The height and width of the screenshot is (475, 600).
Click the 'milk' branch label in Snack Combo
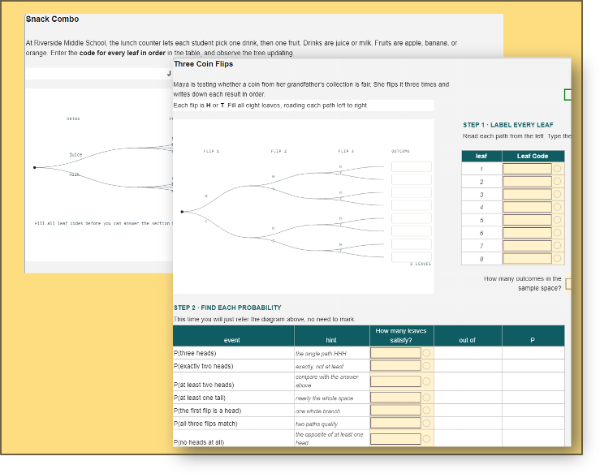tap(74, 174)
